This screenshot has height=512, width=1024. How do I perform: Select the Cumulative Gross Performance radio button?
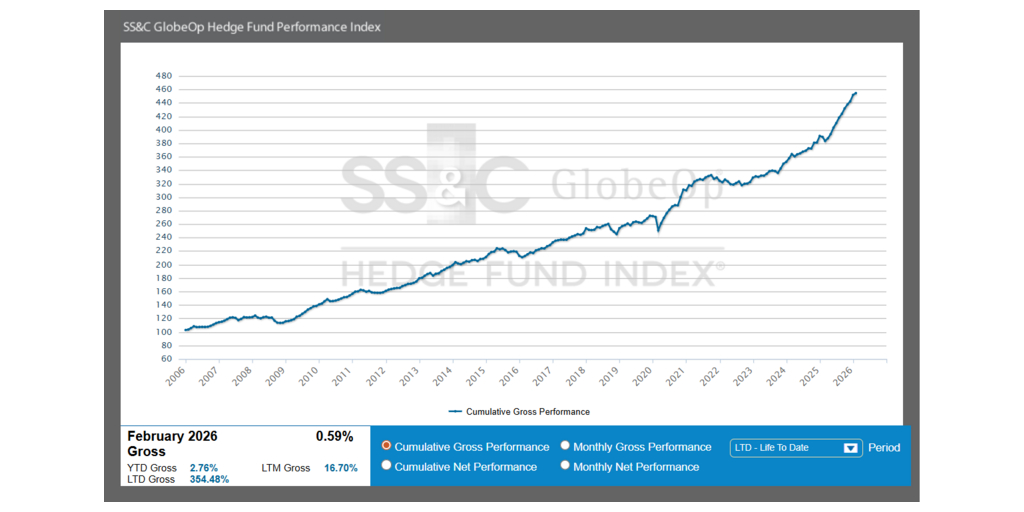click(386, 446)
